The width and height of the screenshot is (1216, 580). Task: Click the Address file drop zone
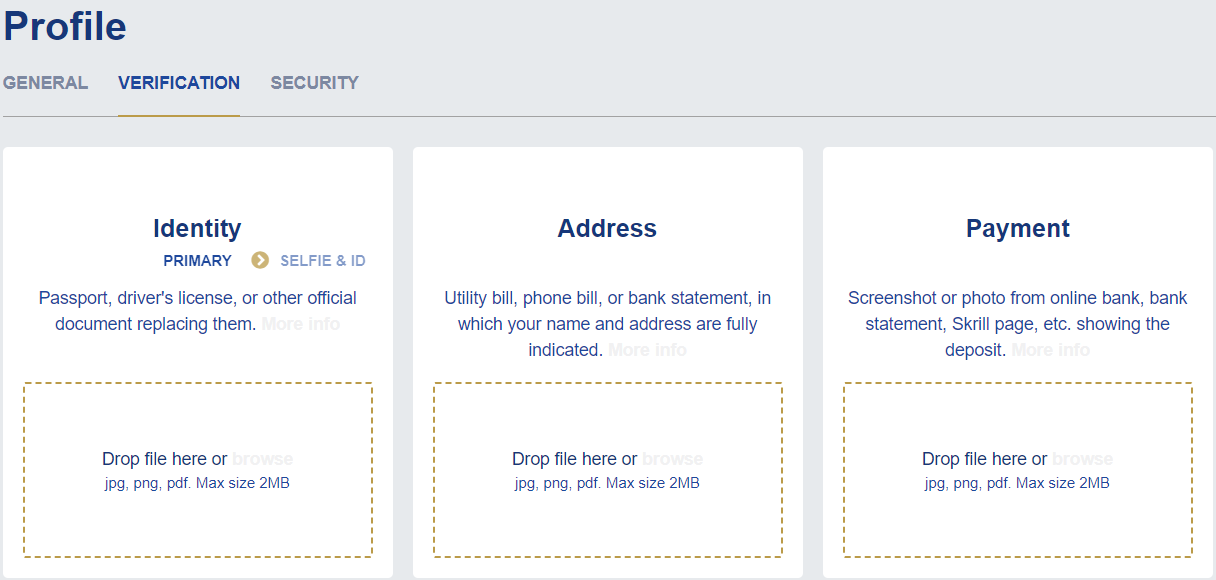(x=608, y=520)
